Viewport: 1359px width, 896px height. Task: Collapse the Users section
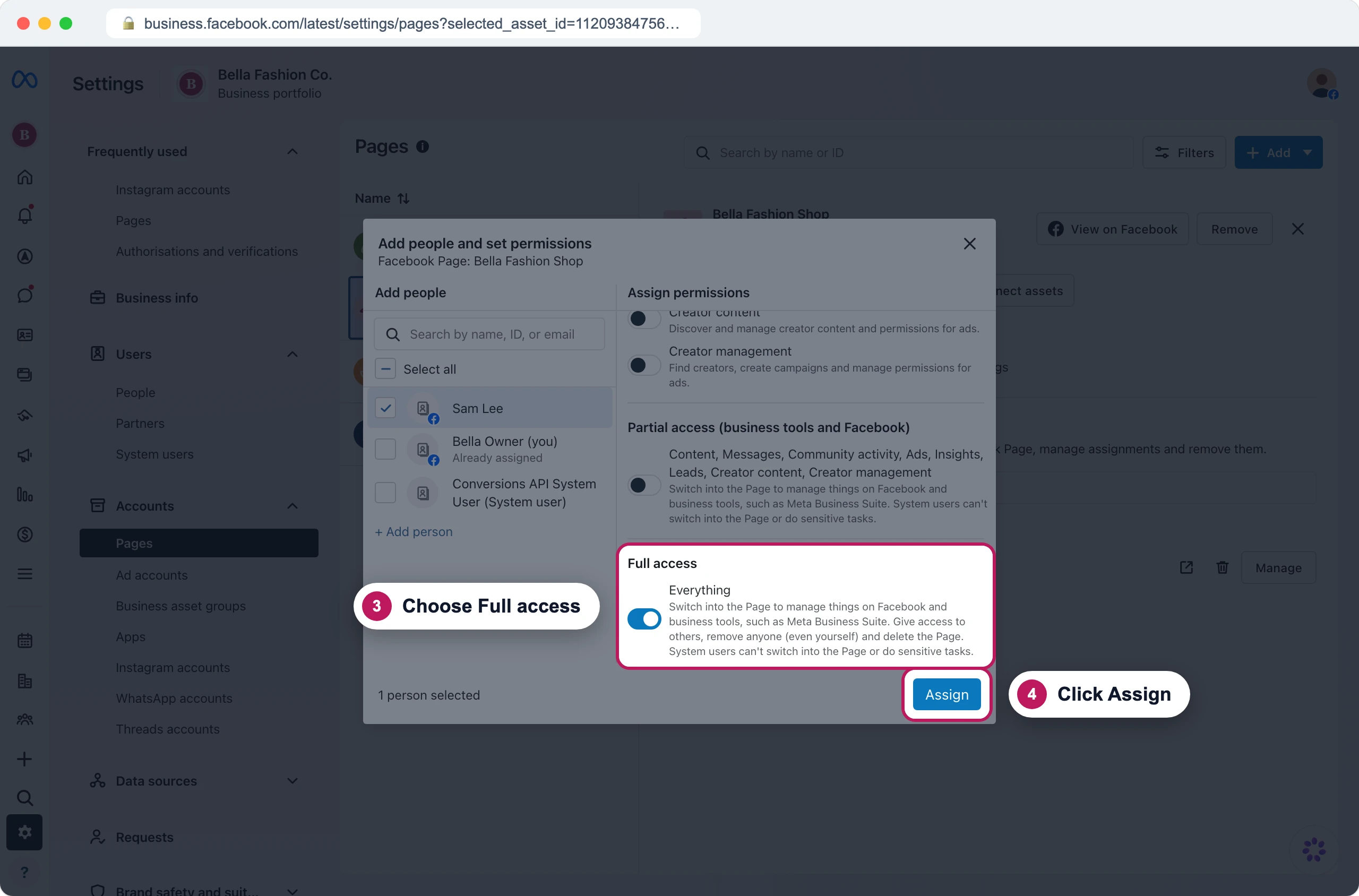point(293,354)
